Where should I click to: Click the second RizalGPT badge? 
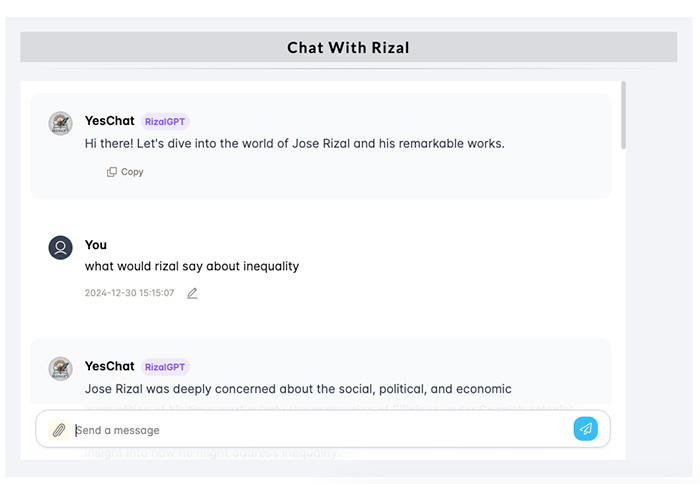(165, 367)
